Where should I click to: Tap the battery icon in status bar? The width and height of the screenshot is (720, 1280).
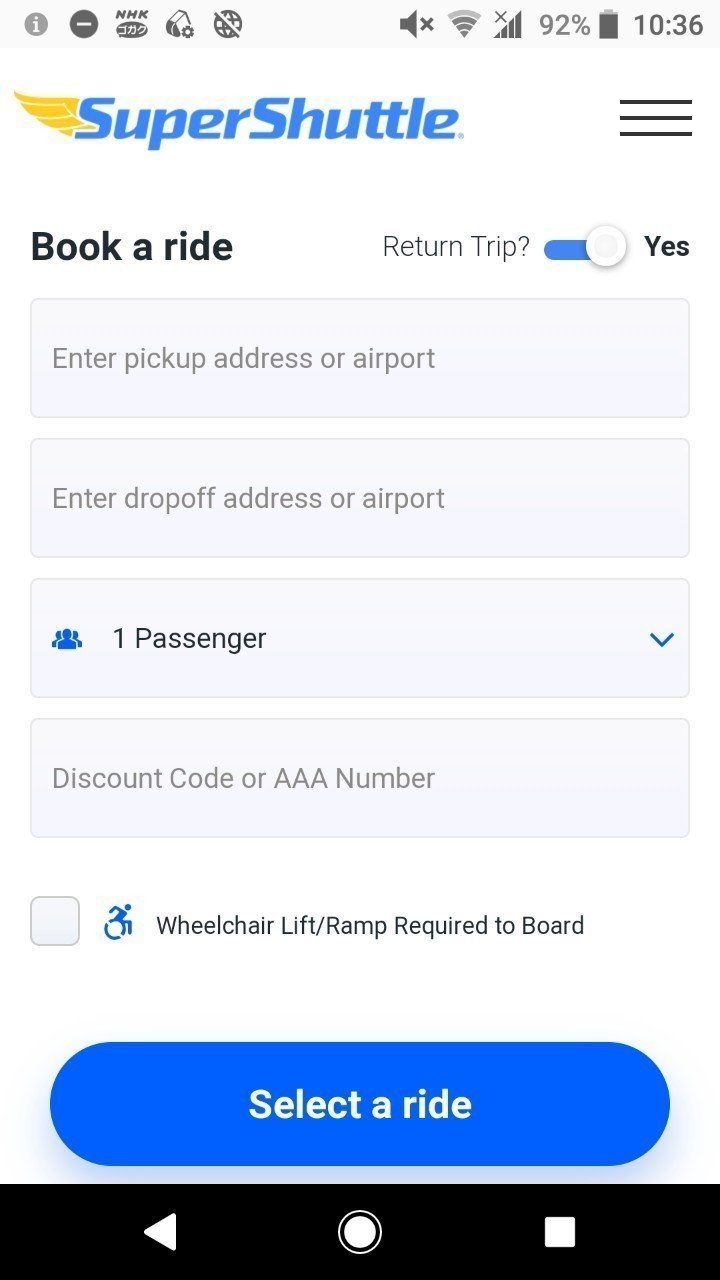click(608, 24)
